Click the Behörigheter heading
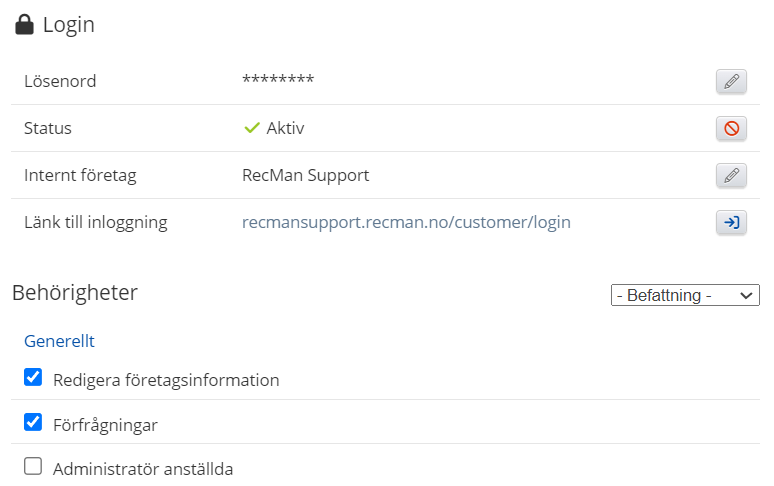774x486 pixels. [75, 293]
